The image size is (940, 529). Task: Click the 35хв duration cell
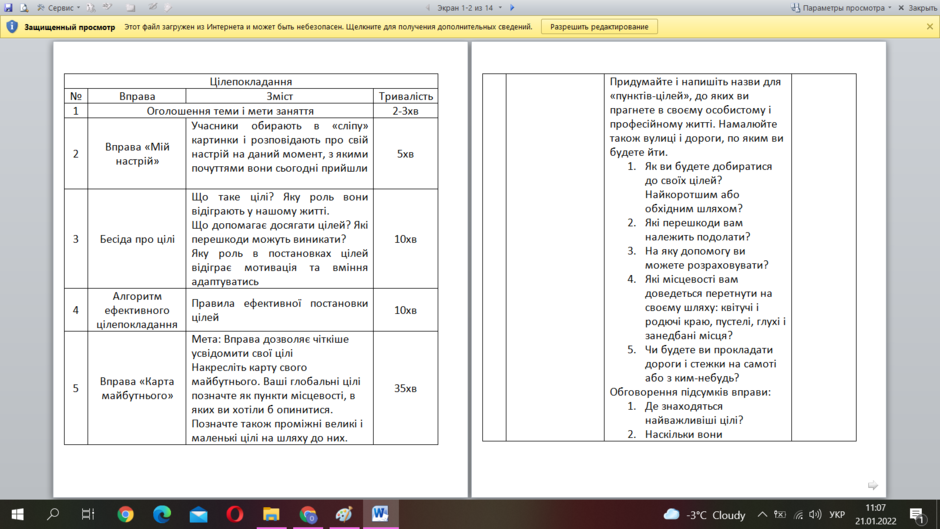pos(405,388)
